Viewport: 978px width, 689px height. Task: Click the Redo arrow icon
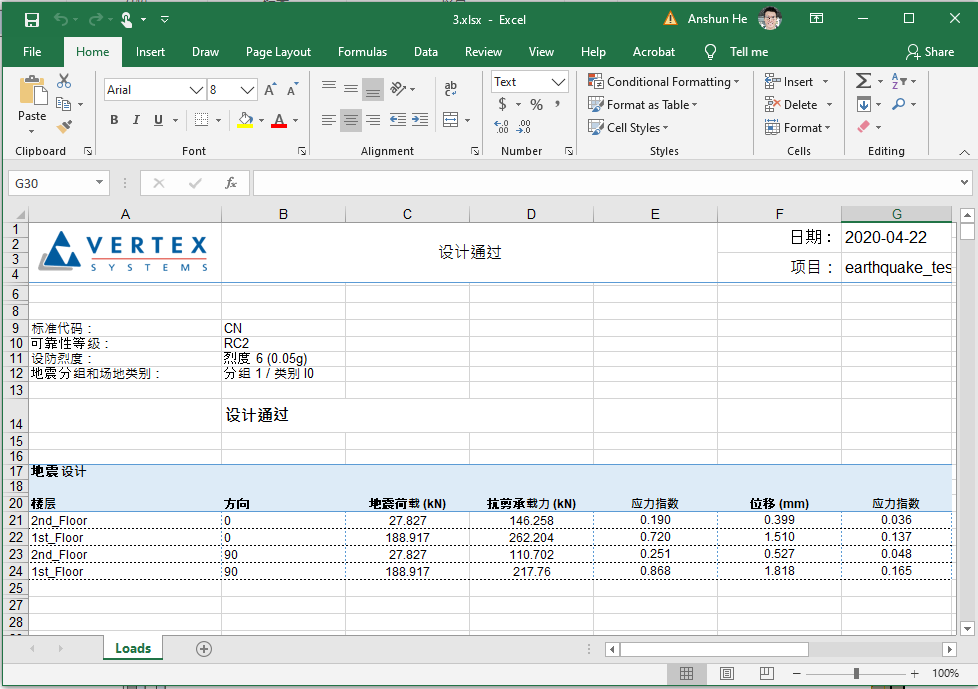95,19
